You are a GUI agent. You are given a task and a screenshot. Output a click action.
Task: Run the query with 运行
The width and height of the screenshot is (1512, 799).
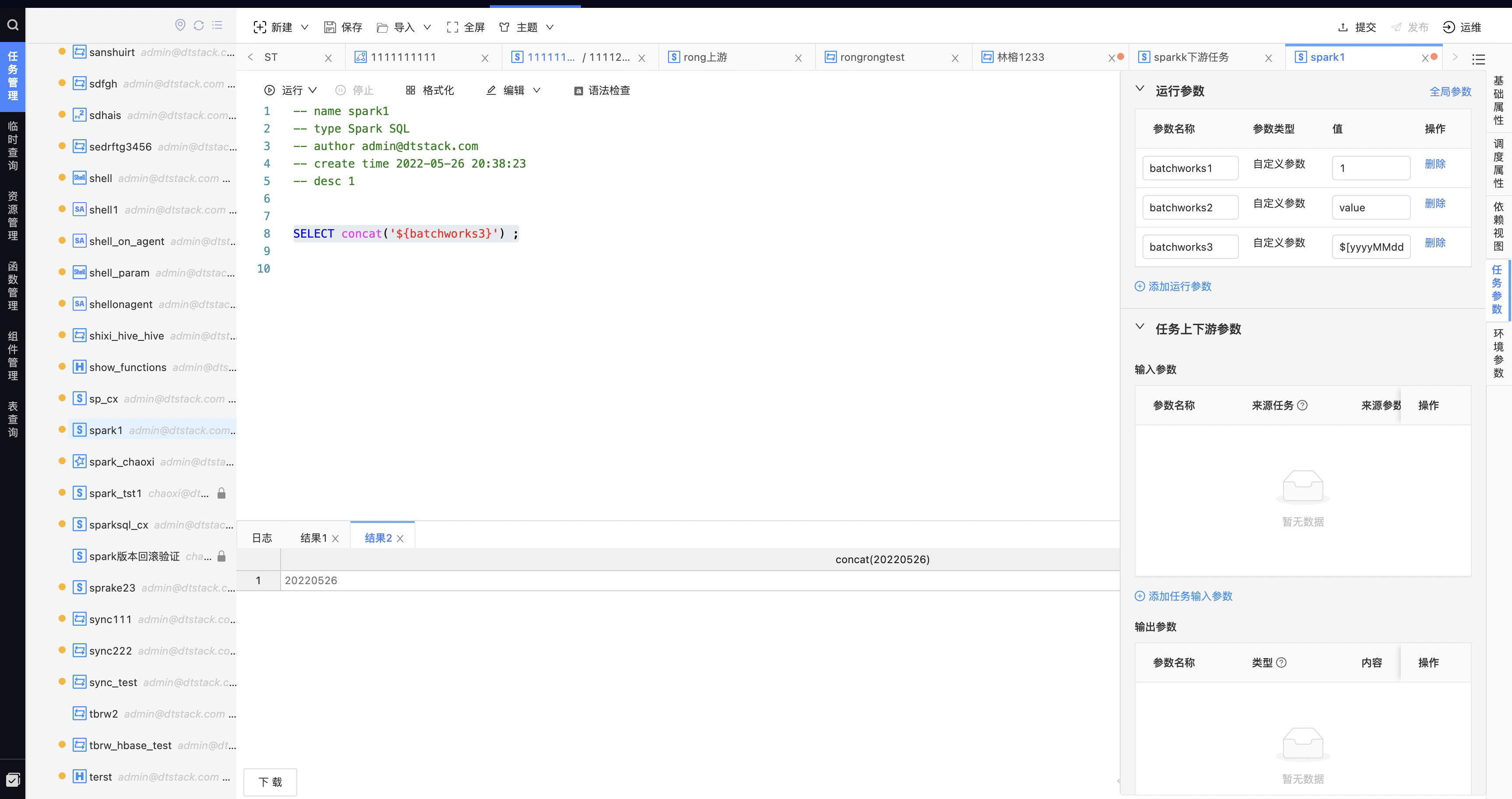pos(284,90)
